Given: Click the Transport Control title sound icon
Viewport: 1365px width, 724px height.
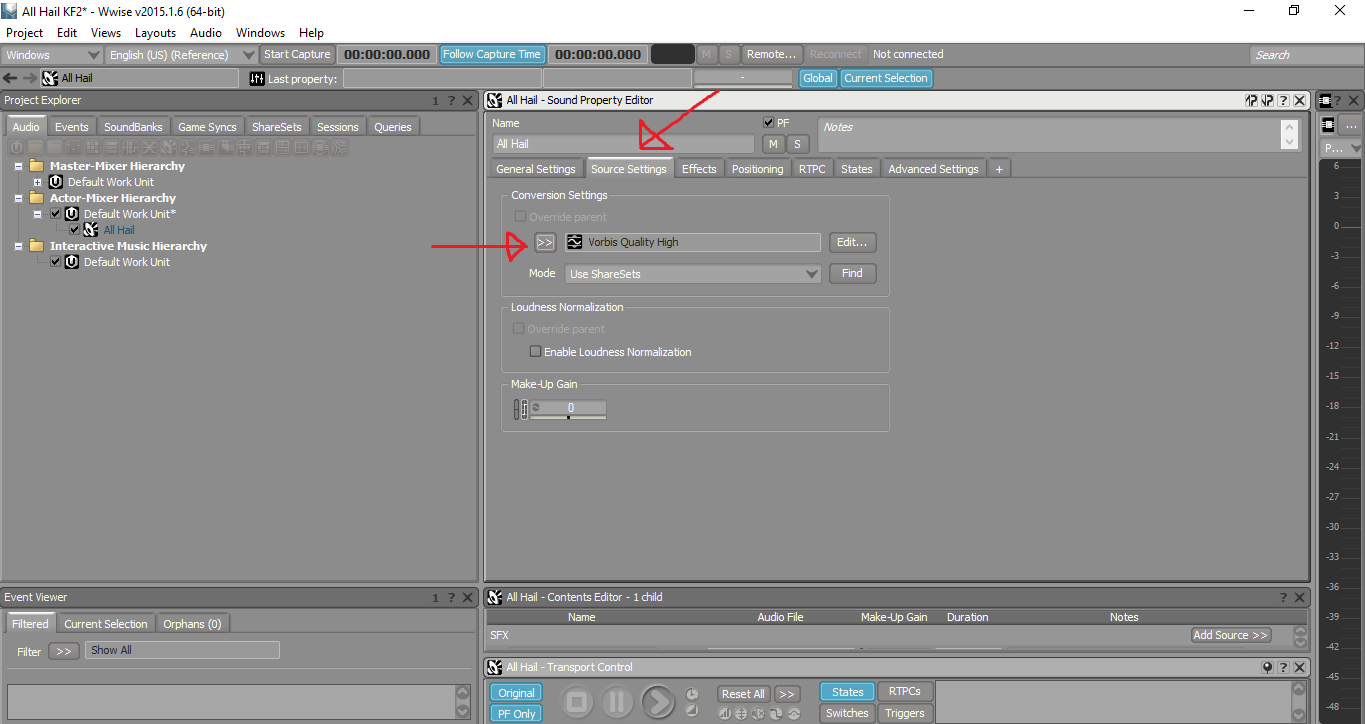Looking at the screenshot, I should 495,667.
